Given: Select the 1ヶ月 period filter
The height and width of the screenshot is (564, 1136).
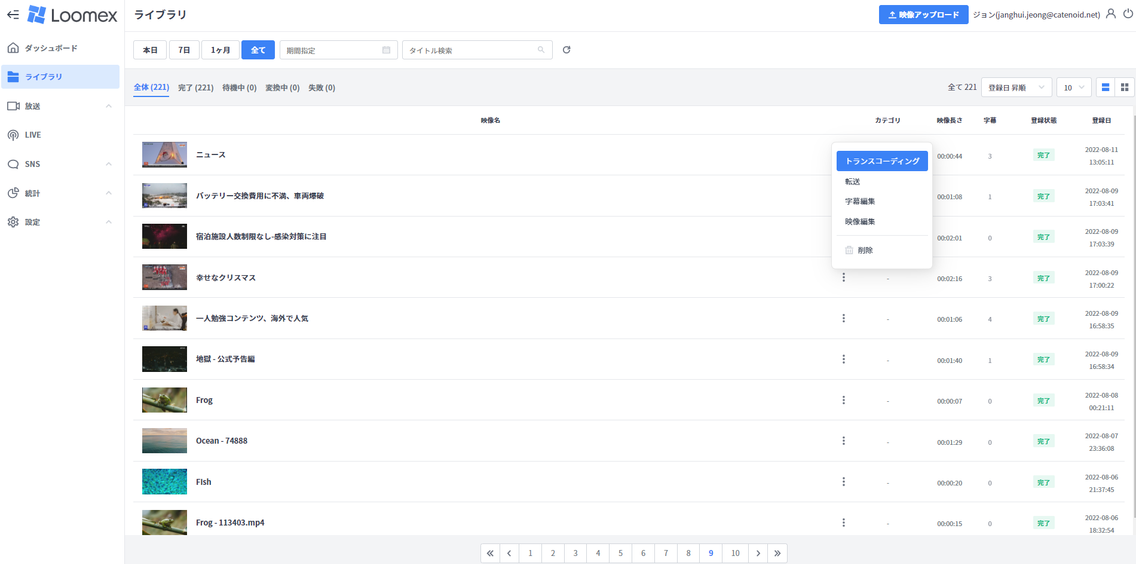Looking at the screenshot, I should [220, 50].
